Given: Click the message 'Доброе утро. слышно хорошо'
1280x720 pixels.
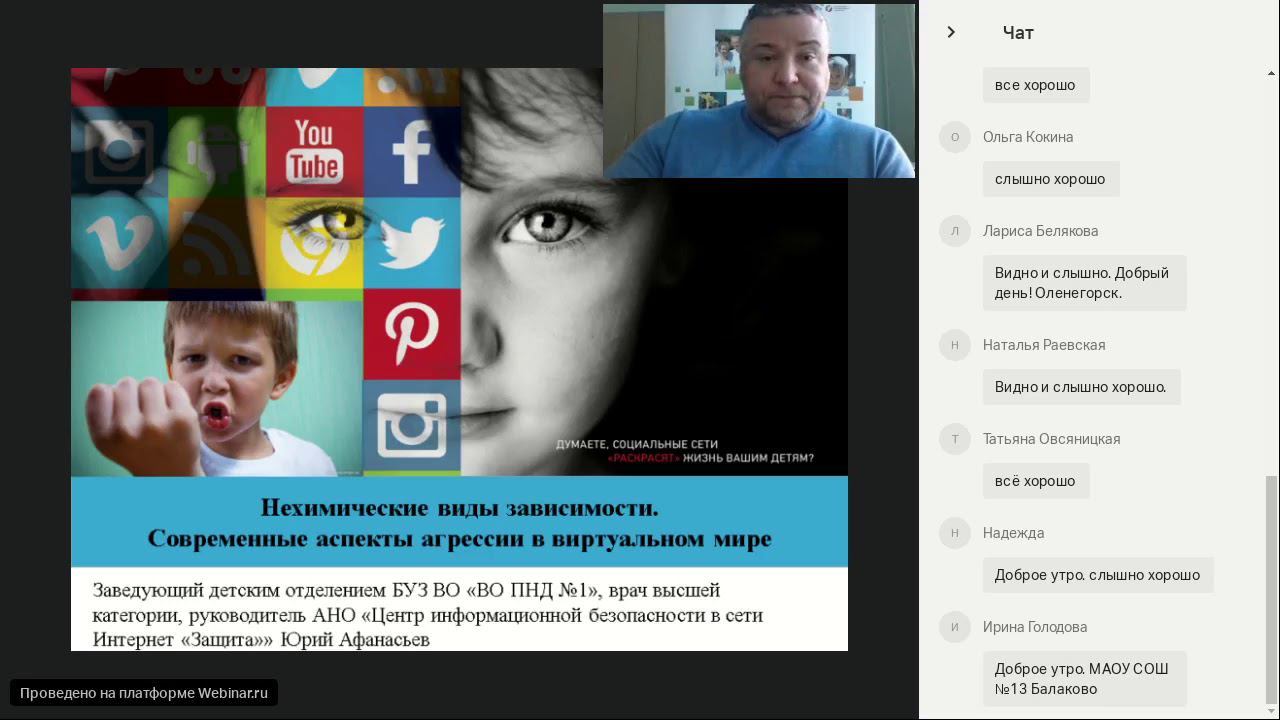Looking at the screenshot, I should (1098, 575).
